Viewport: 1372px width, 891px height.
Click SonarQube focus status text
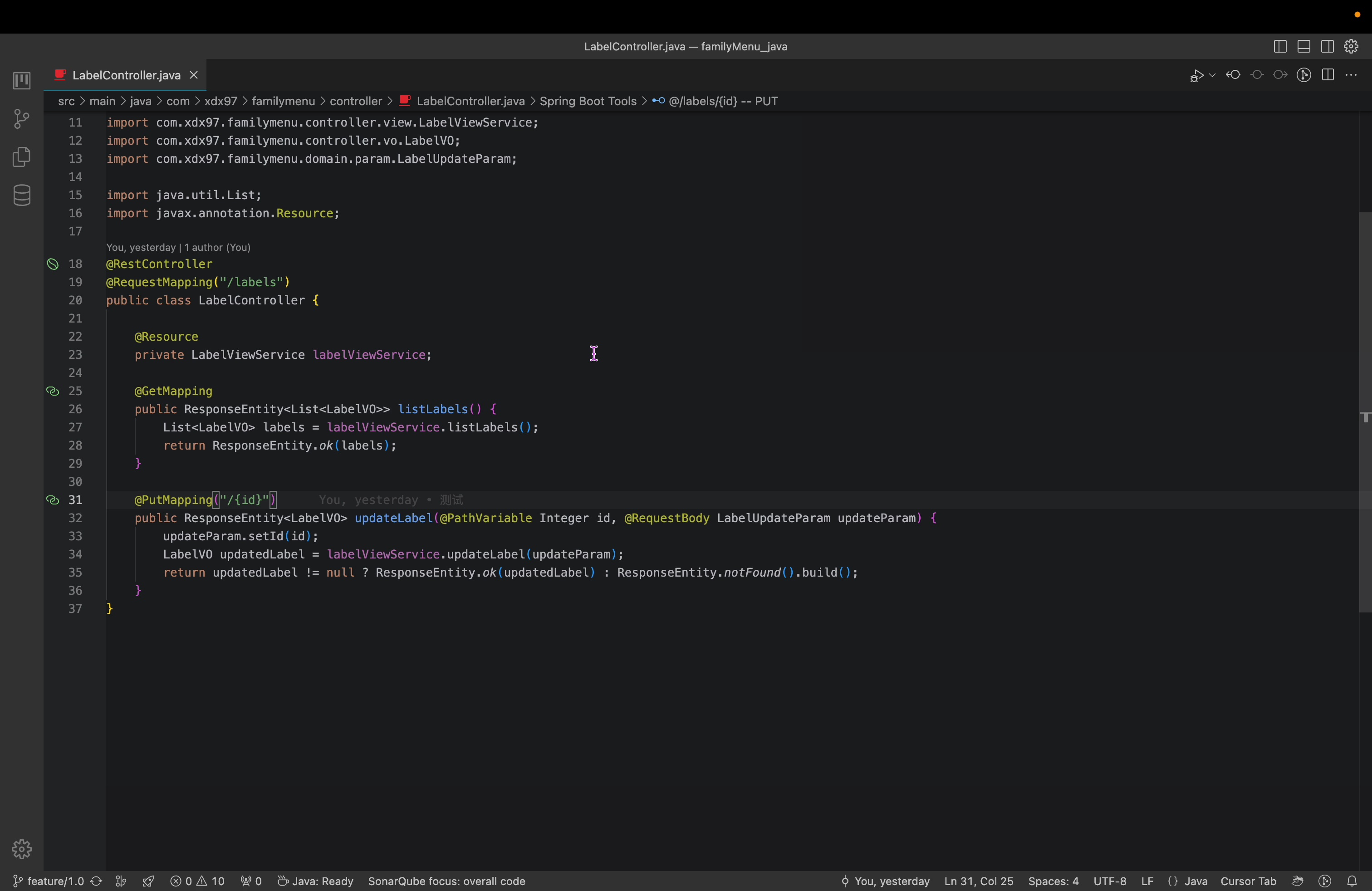coord(447,881)
